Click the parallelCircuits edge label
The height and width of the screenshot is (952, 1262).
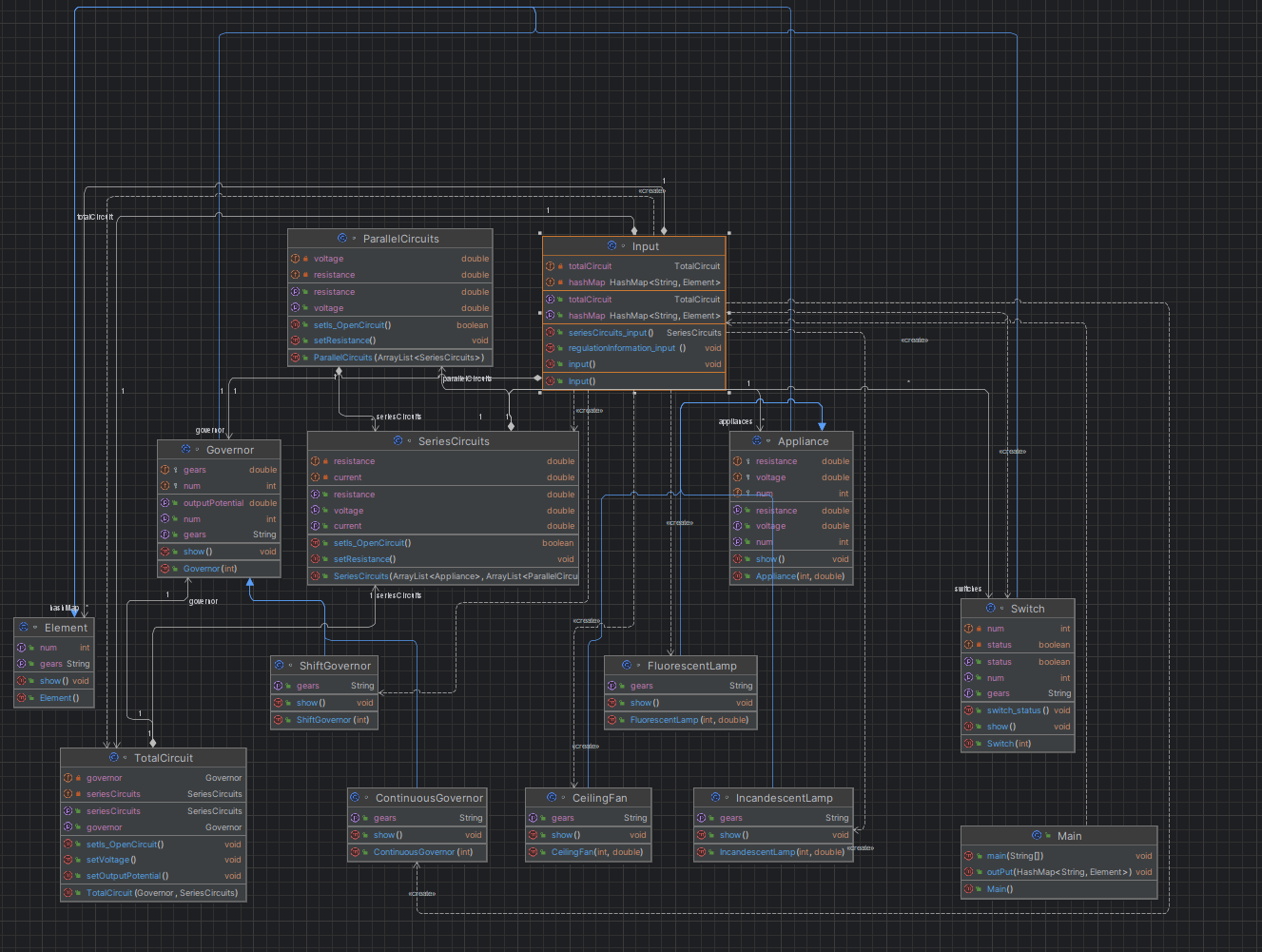[467, 379]
